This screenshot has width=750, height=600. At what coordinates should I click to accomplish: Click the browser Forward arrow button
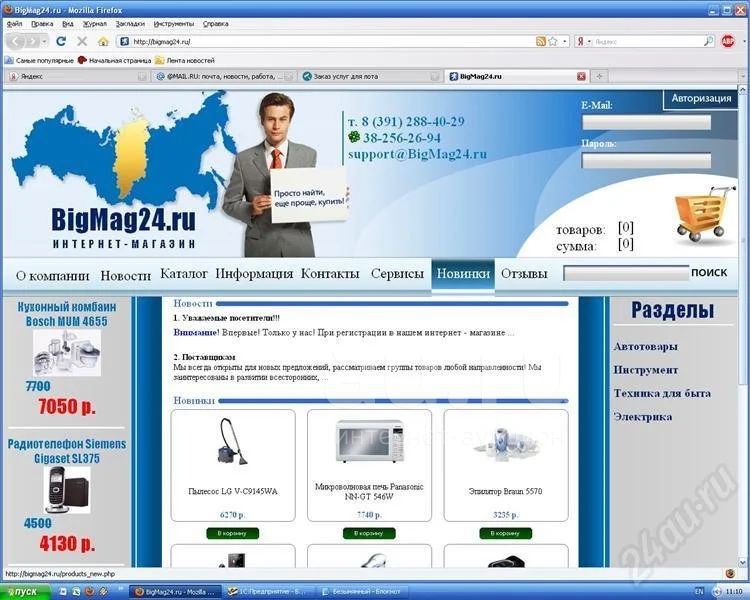[x=32, y=42]
